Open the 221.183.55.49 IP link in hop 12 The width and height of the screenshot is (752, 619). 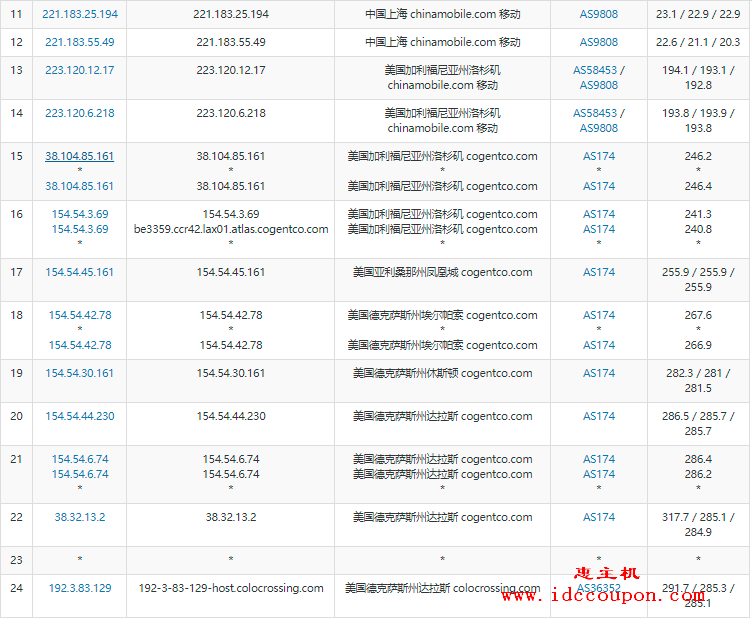(x=80, y=42)
